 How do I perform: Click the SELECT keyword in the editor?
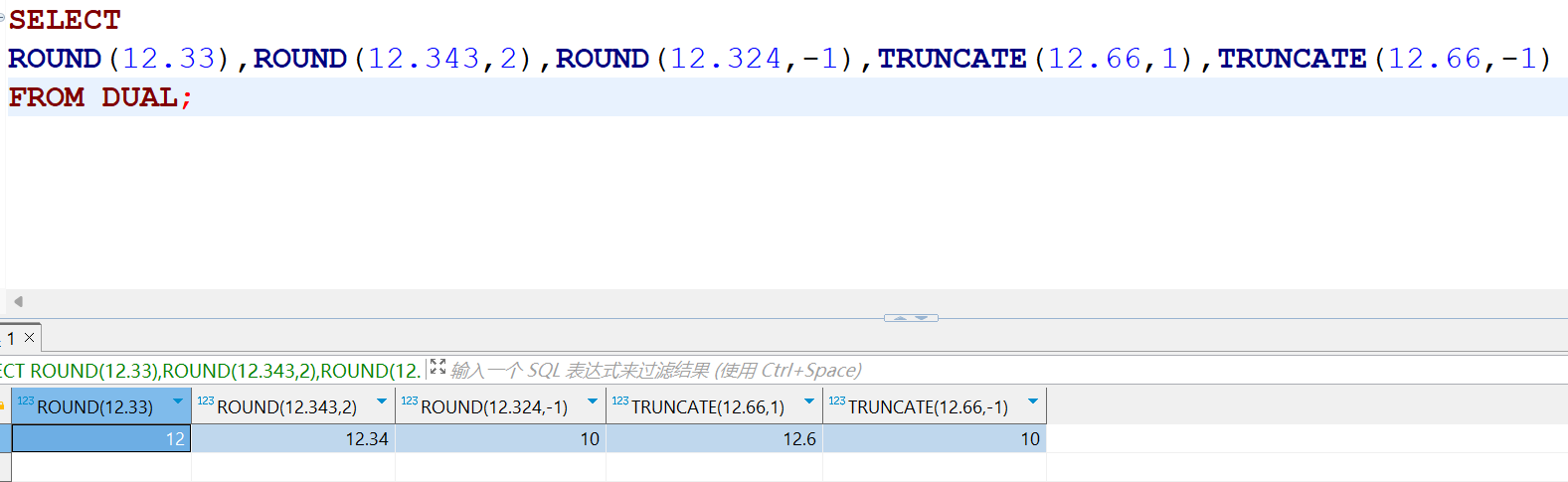65,20
